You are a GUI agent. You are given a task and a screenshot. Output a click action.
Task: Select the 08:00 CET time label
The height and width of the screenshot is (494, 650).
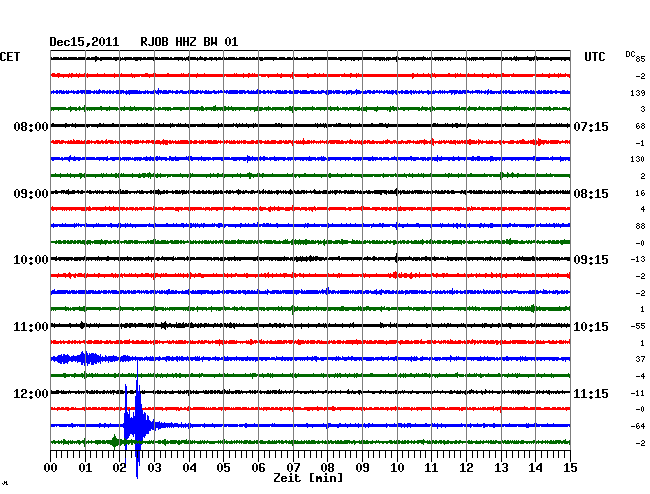31,126
